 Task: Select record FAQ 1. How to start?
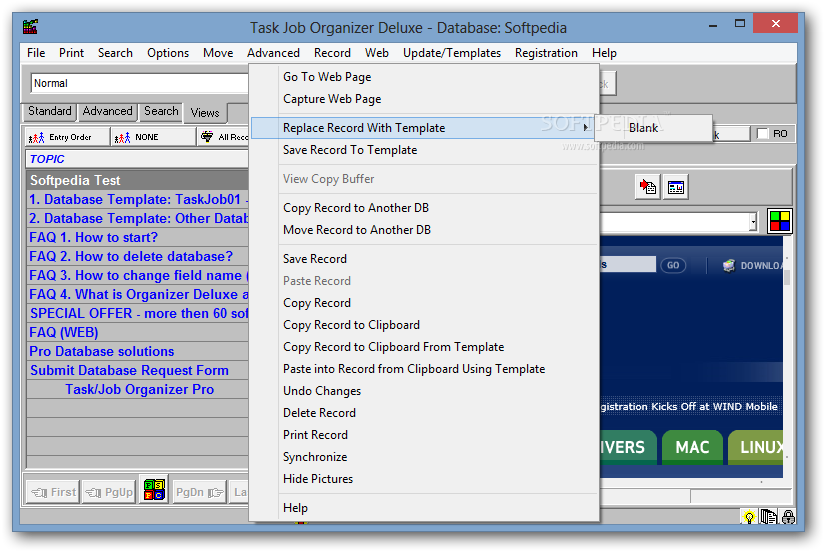[x=137, y=237]
